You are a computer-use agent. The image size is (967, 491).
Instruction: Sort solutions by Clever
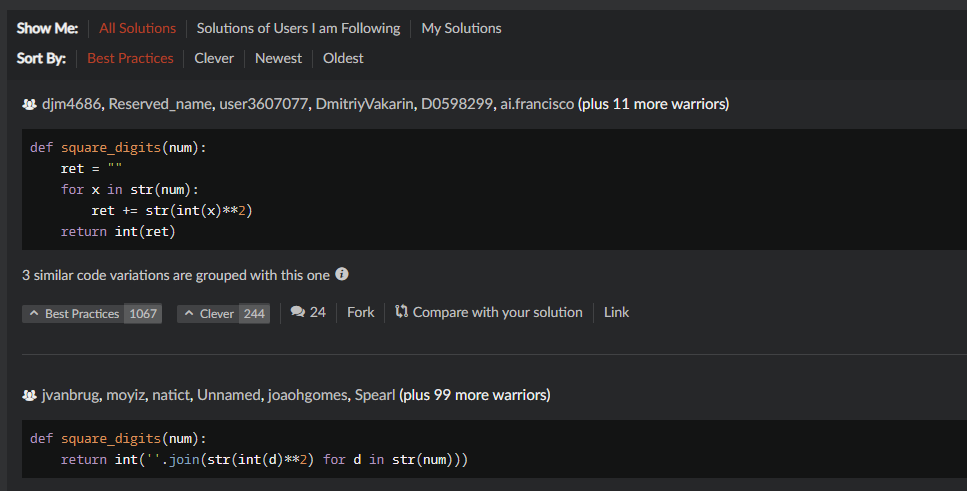pyautogui.click(x=214, y=58)
